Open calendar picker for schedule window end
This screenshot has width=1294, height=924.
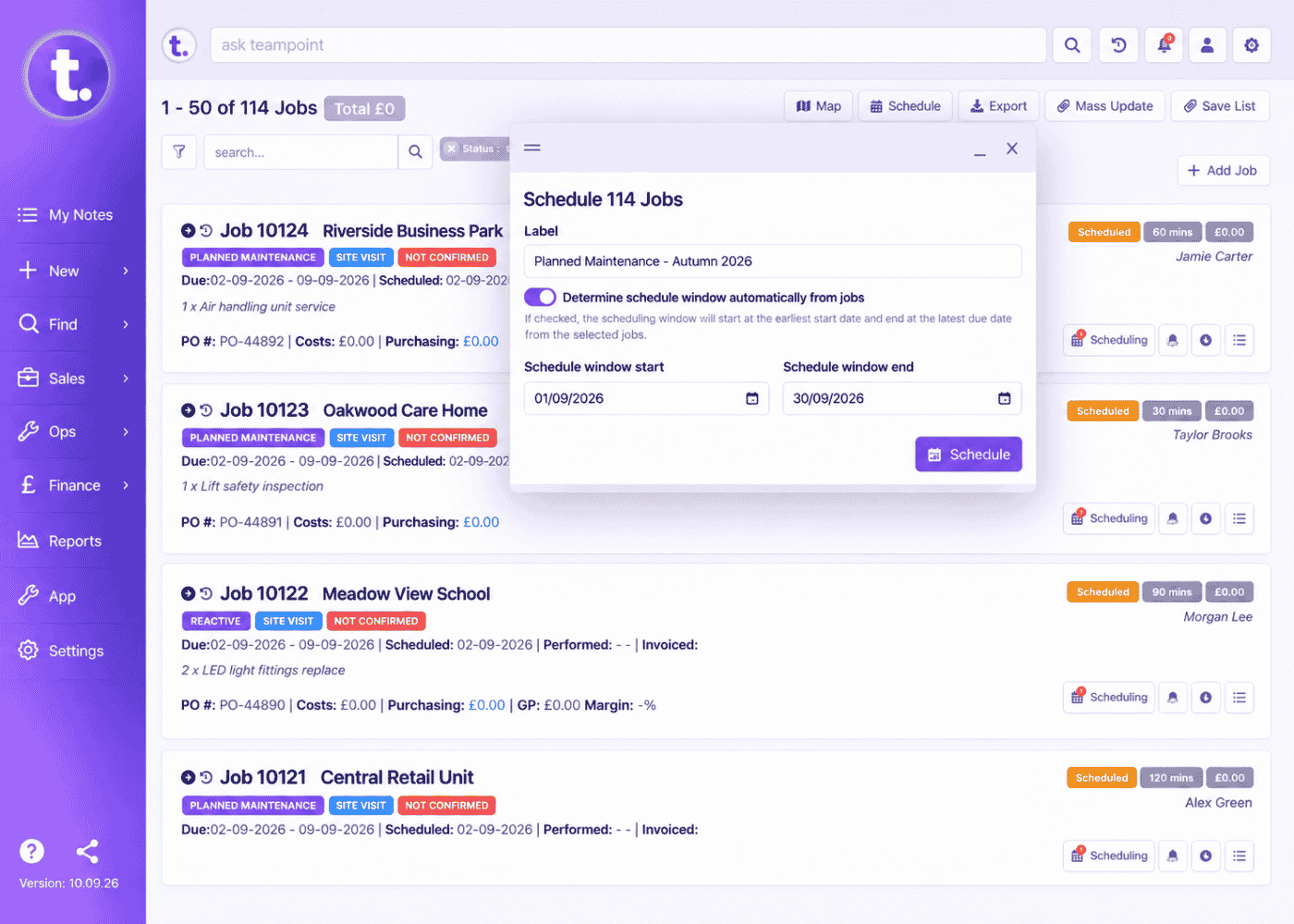tap(1005, 398)
